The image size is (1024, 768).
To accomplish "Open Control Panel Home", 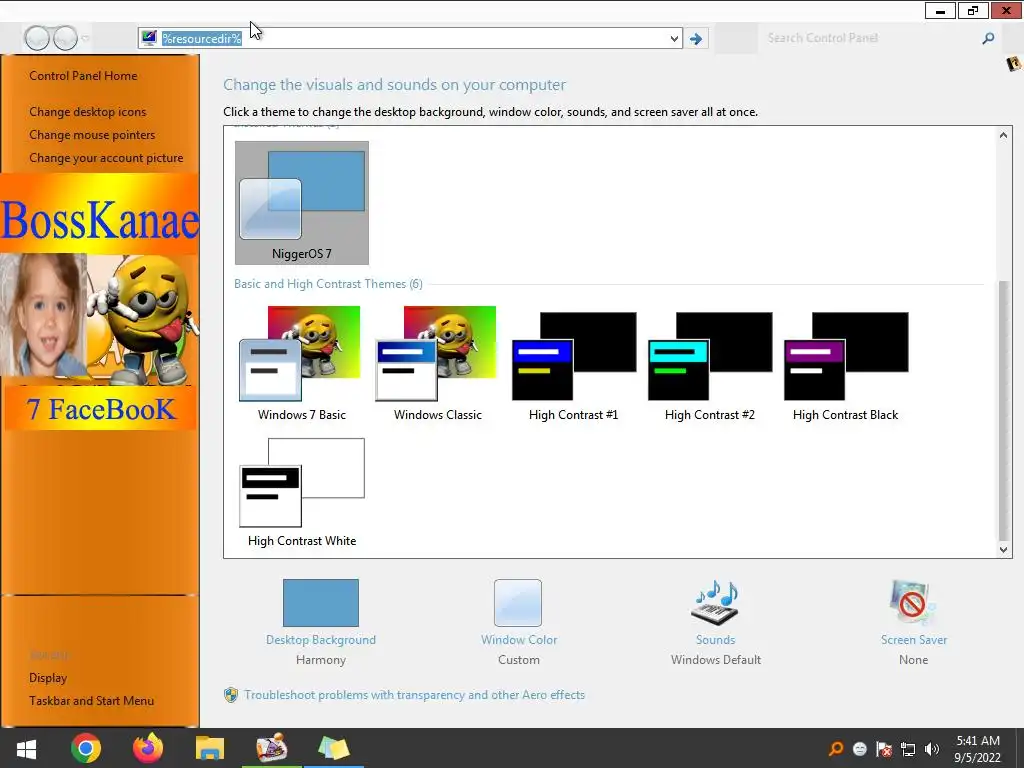I will pyautogui.click(x=83, y=76).
